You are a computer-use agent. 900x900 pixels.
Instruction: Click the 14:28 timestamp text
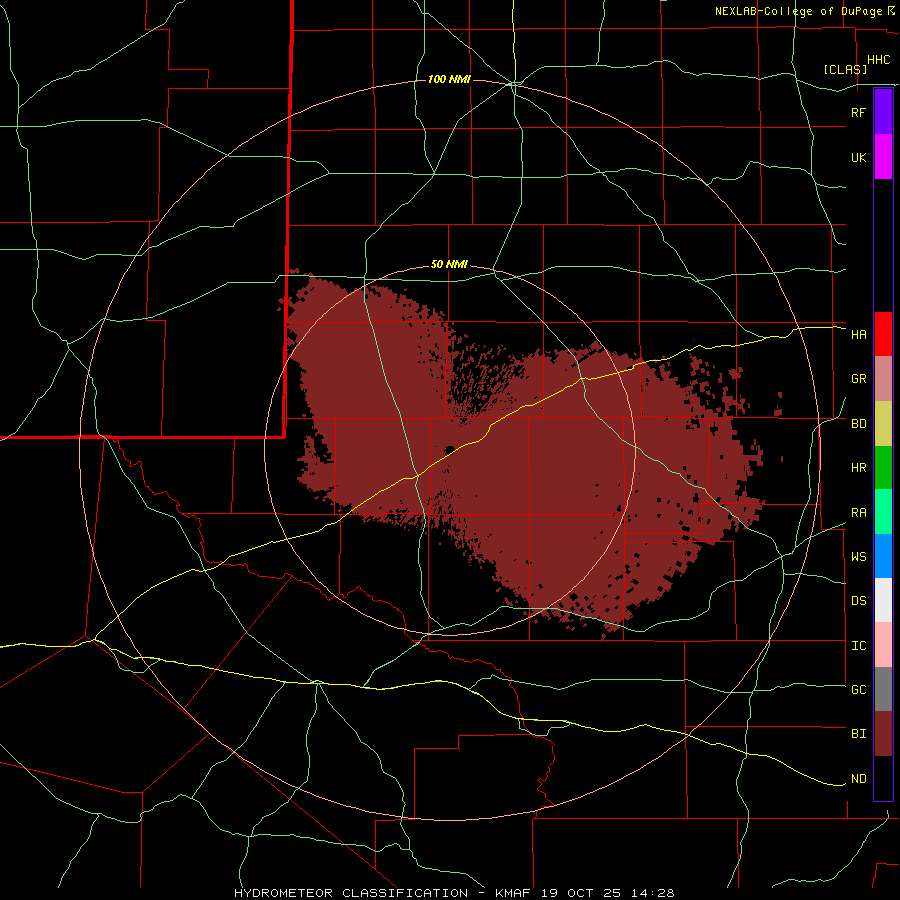tap(655, 893)
